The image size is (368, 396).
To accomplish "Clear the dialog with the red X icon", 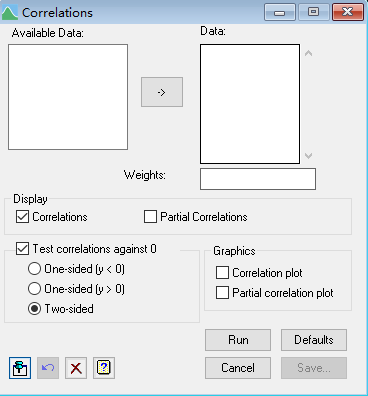I will tap(76, 368).
